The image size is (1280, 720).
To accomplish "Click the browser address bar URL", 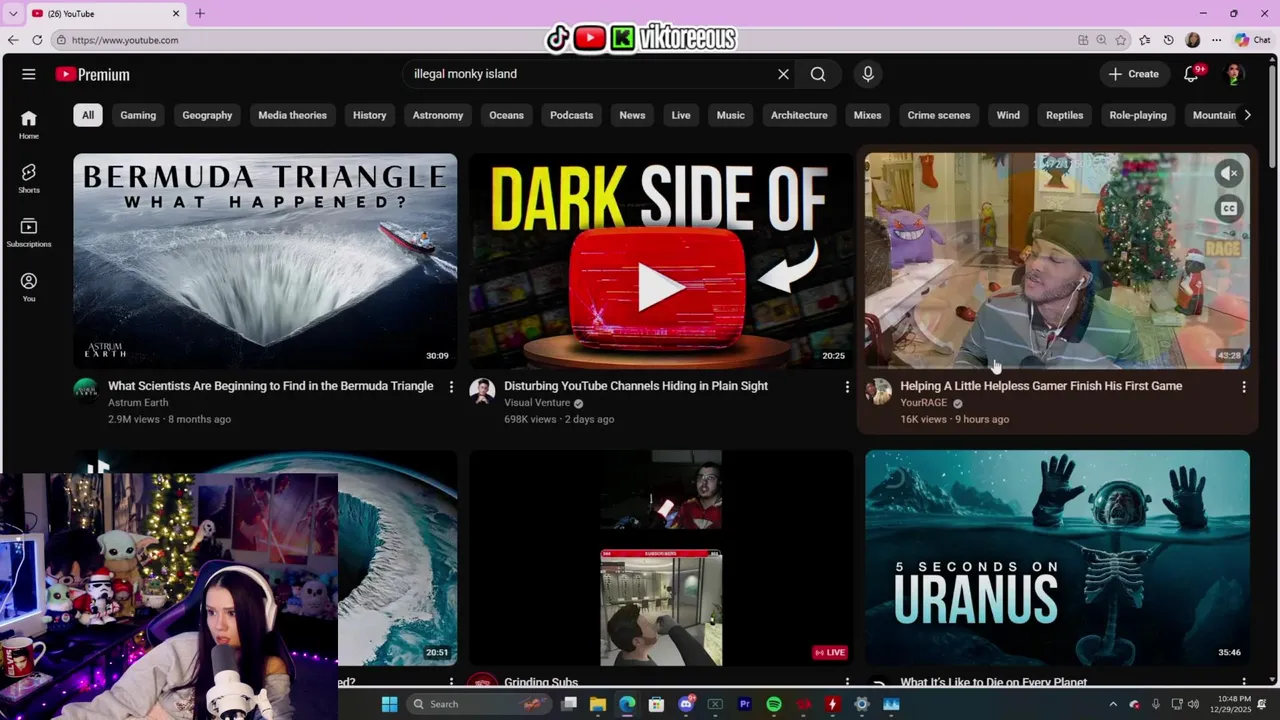I will [125, 40].
